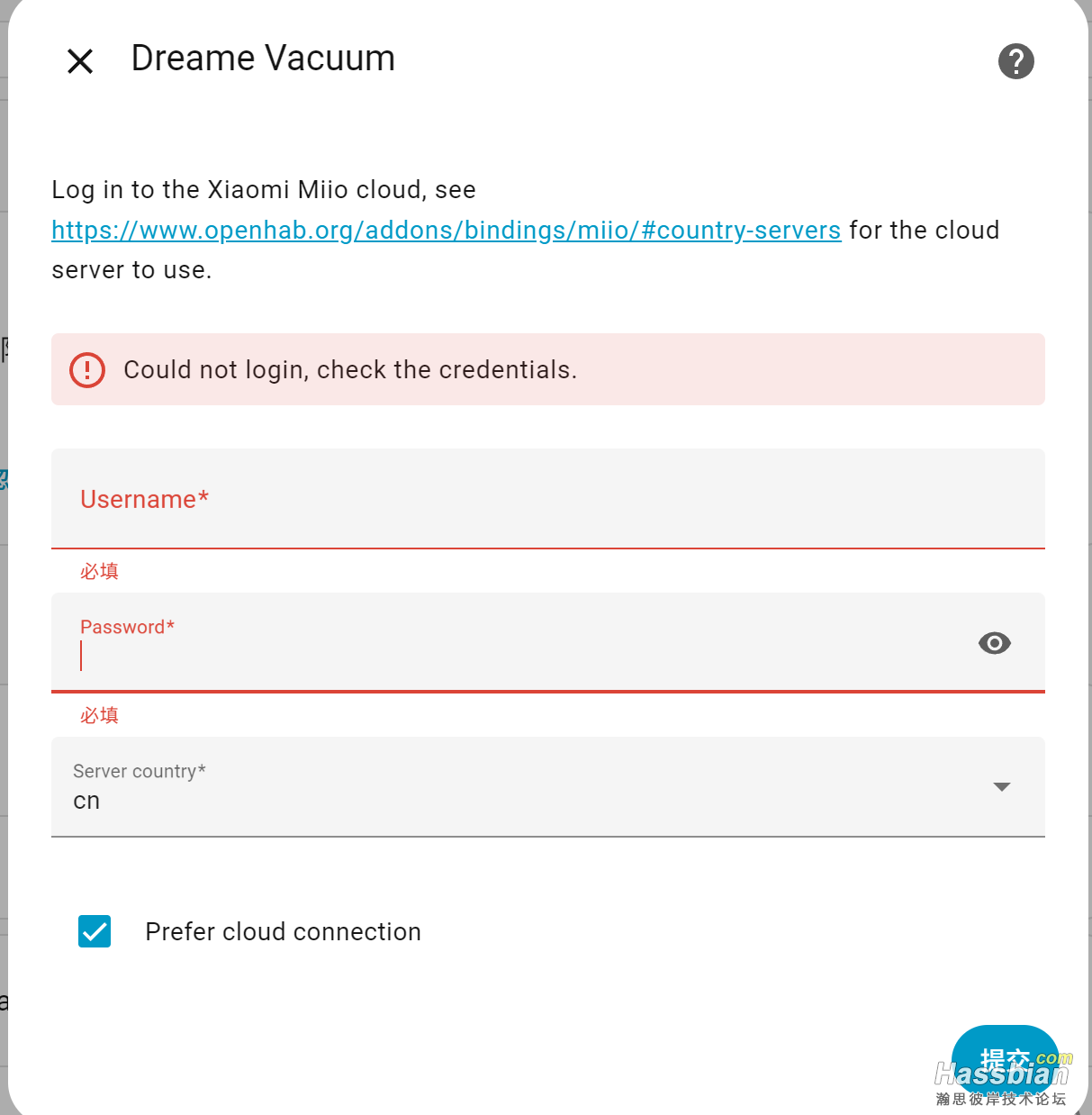1092x1115 pixels.
Task: Click the 必填 hint under Username
Action: pos(99,571)
